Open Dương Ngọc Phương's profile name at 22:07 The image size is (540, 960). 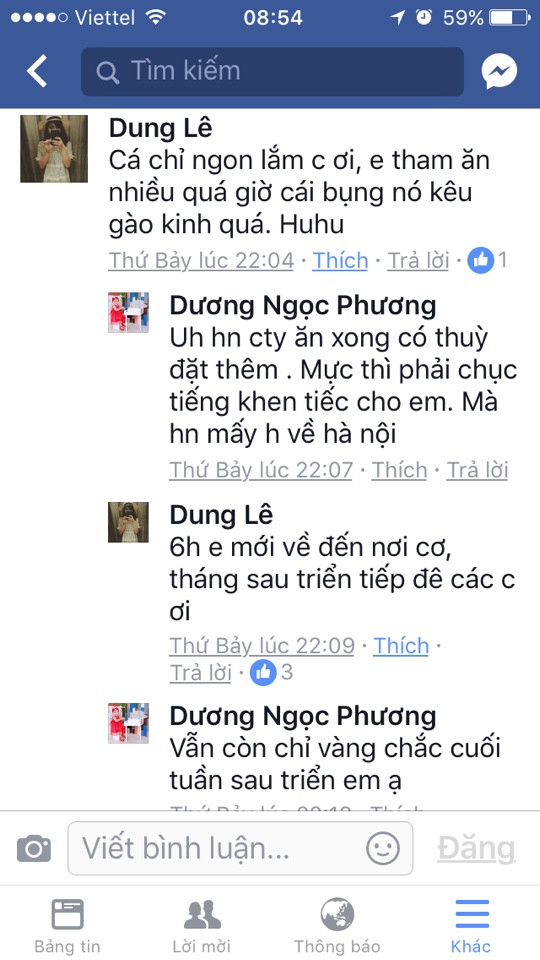coord(303,306)
